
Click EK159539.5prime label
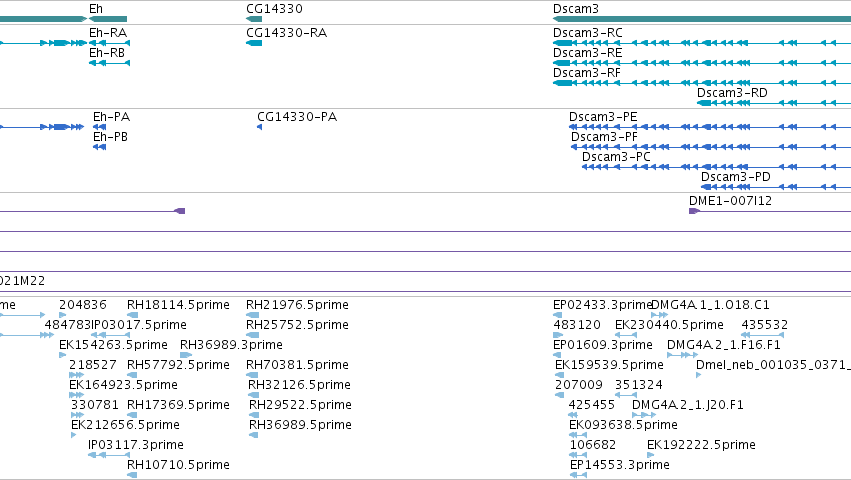pos(609,365)
